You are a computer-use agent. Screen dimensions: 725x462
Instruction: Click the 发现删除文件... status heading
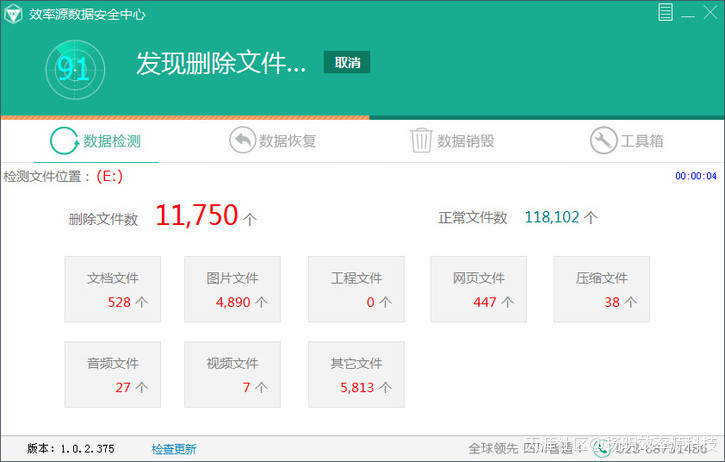[221, 63]
